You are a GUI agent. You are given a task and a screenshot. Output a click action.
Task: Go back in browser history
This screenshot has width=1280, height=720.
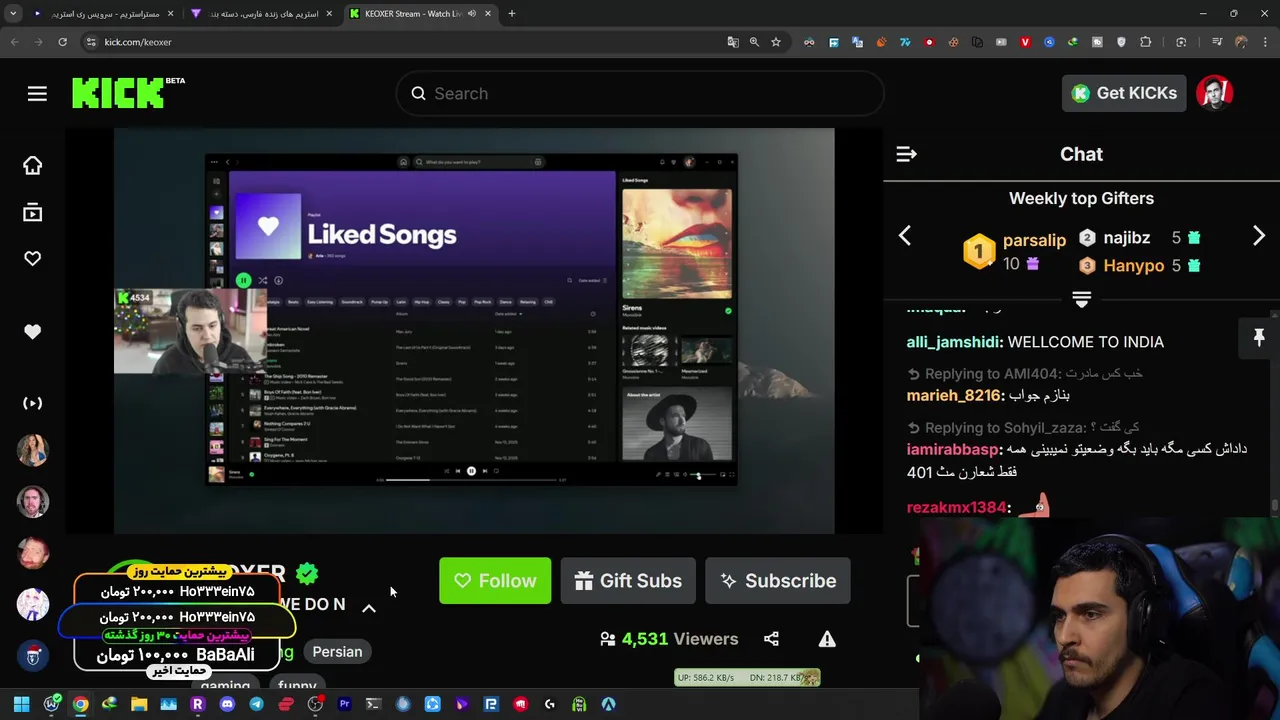pos(14,42)
